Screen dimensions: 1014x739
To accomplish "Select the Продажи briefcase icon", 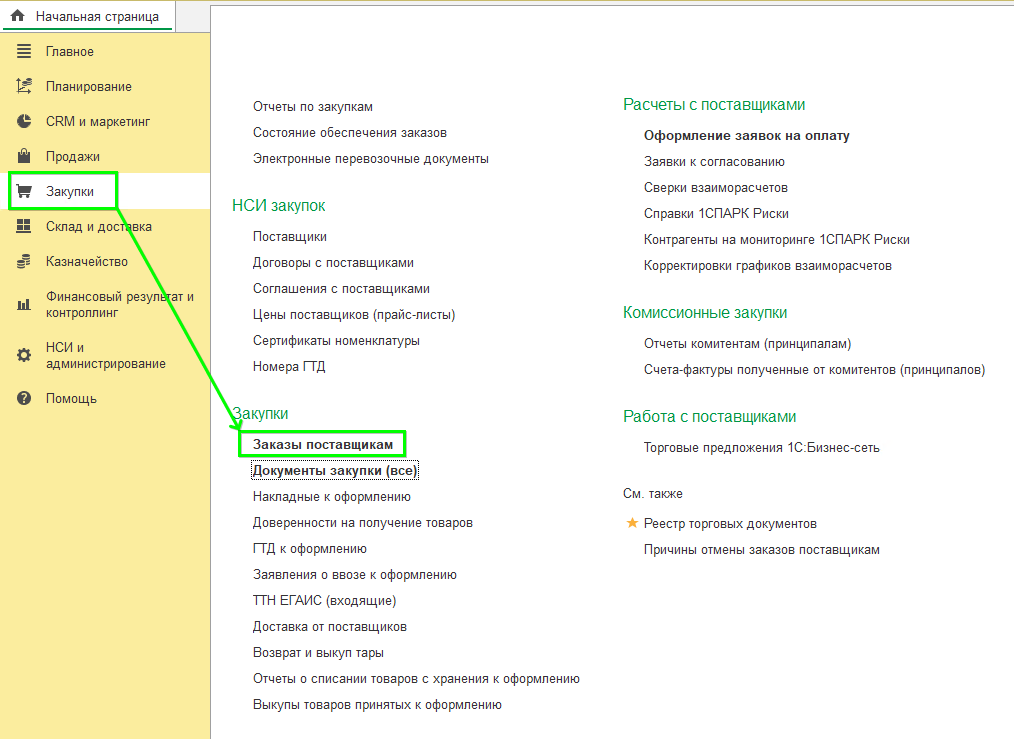I will (23, 156).
